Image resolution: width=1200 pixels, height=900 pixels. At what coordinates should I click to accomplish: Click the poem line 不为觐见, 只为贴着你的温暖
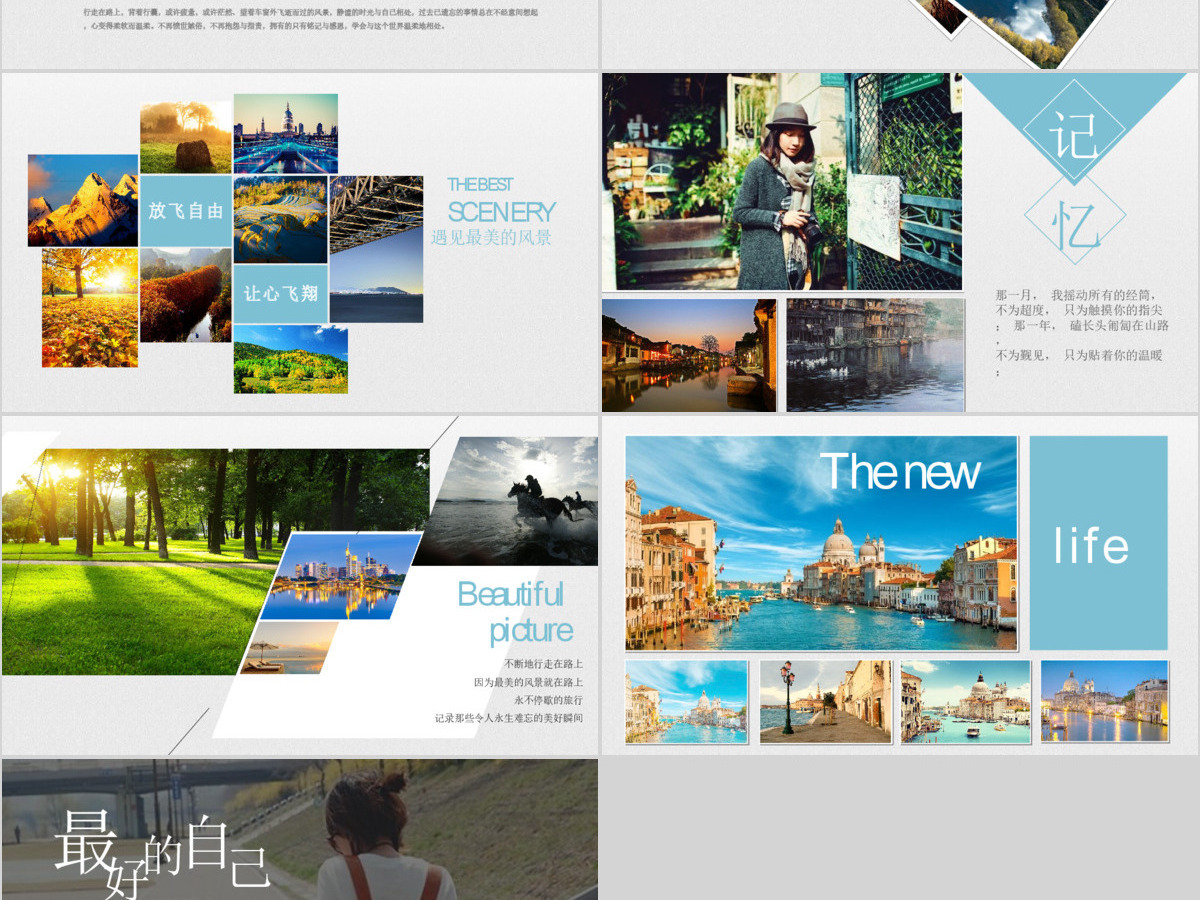click(1079, 355)
